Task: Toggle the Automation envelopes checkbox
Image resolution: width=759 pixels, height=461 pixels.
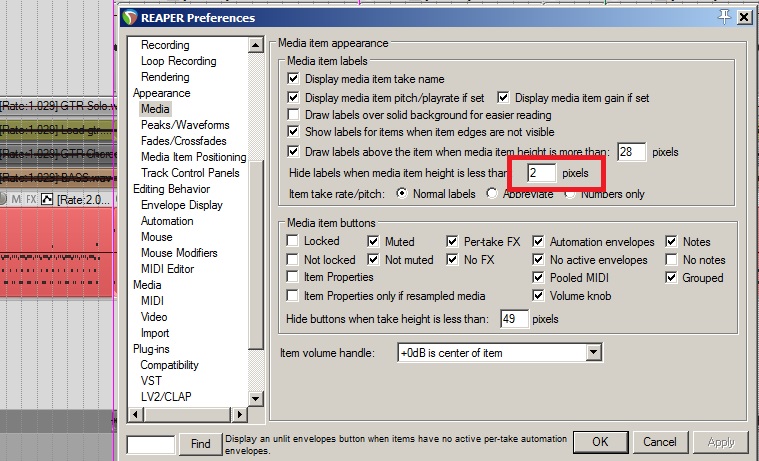Action: pos(538,241)
